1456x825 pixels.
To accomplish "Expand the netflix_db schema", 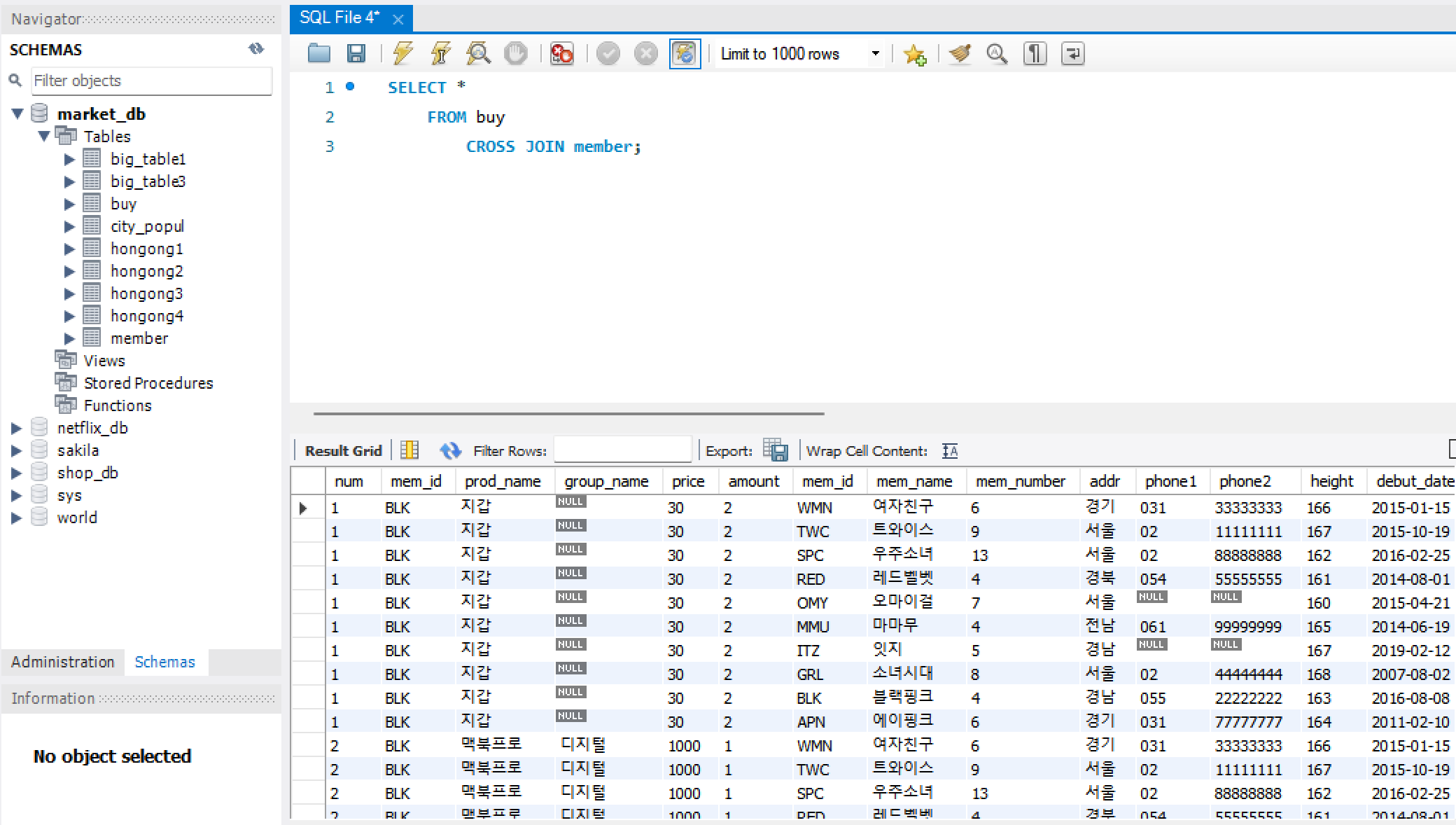I will click(x=17, y=428).
